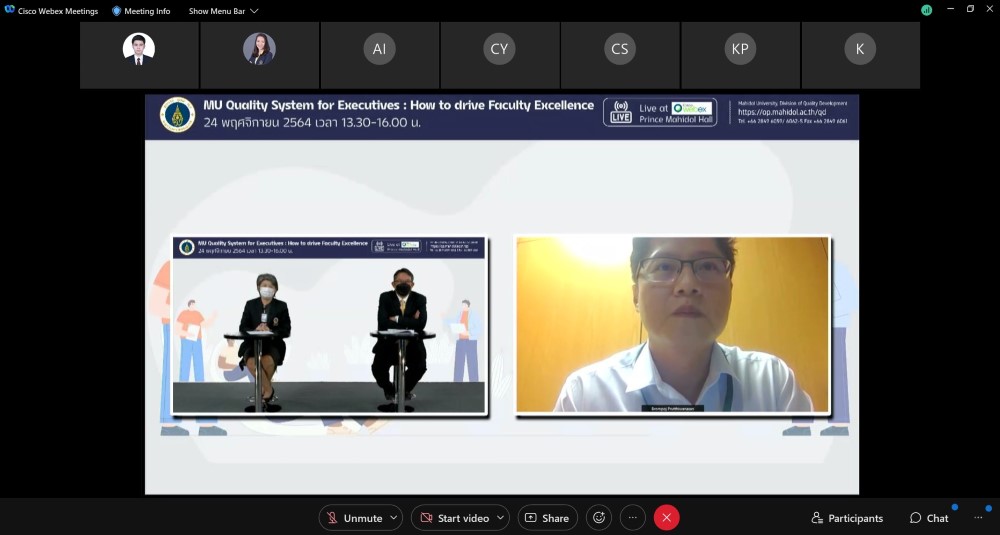Click the Share content button
1000x535 pixels.
(x=547, y=518)
